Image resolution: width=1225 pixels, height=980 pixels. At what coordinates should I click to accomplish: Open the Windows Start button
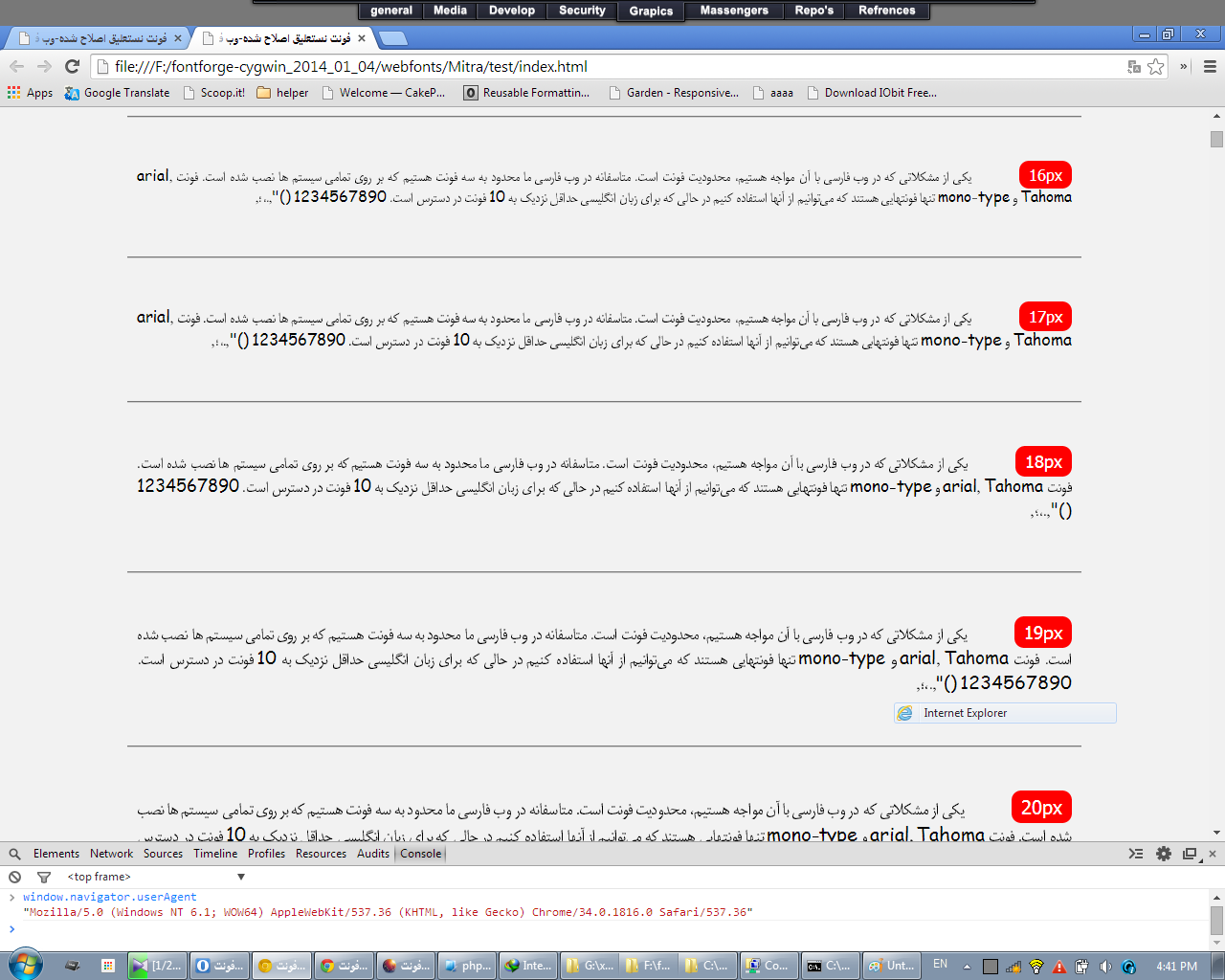pos(26,964)
